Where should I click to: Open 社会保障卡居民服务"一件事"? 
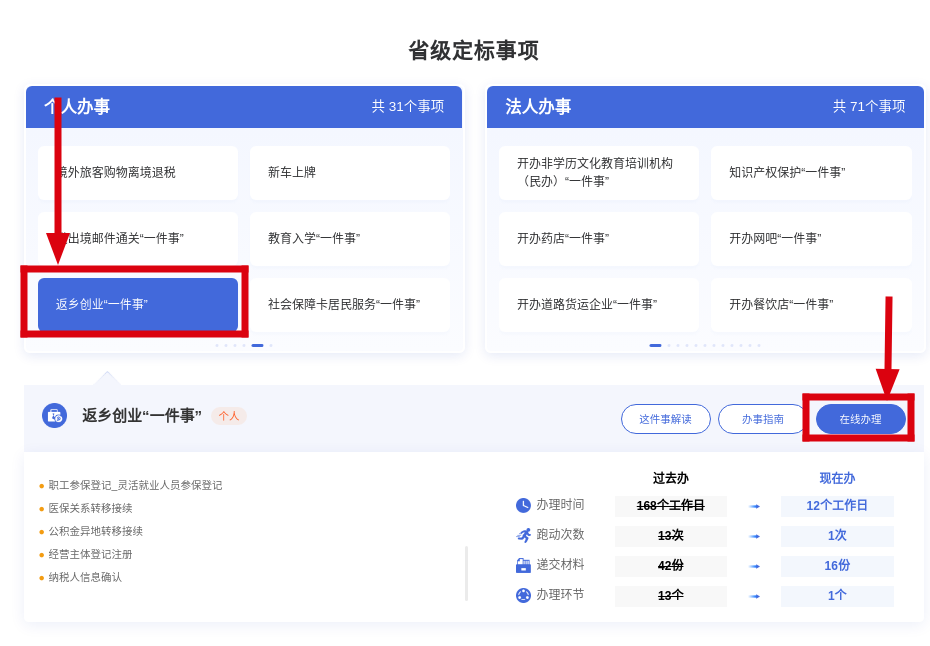(x=349, y=304)
